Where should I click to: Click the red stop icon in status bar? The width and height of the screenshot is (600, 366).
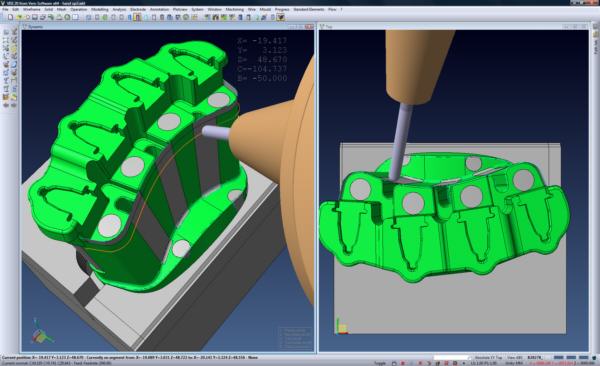click(x=403, y=363)
